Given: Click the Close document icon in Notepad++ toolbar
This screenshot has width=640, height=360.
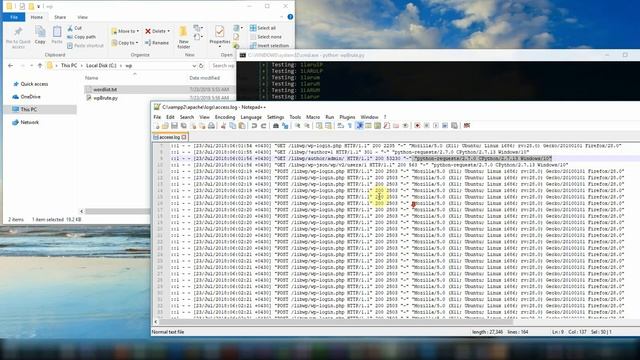Looking at the screenshot, I should [193, 126].
